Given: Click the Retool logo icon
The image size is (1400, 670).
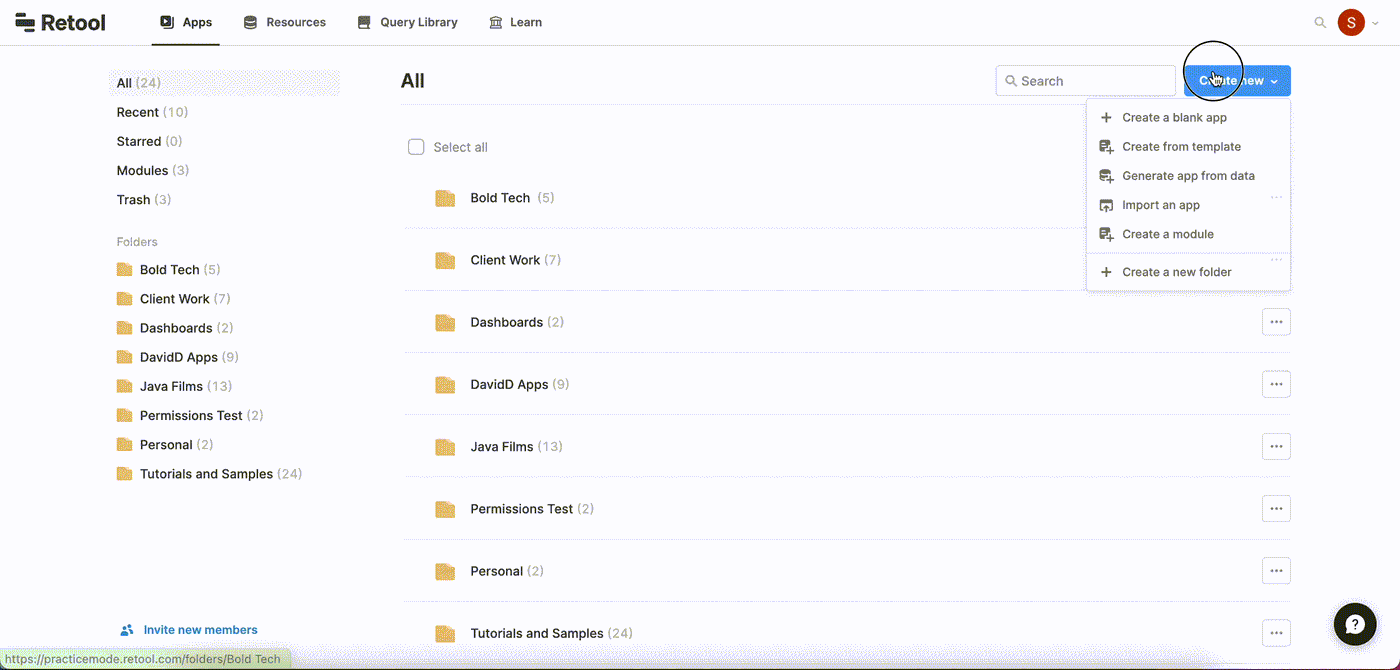Looking at the screenshot, I should pyautogui.click(x=25, y=22).
